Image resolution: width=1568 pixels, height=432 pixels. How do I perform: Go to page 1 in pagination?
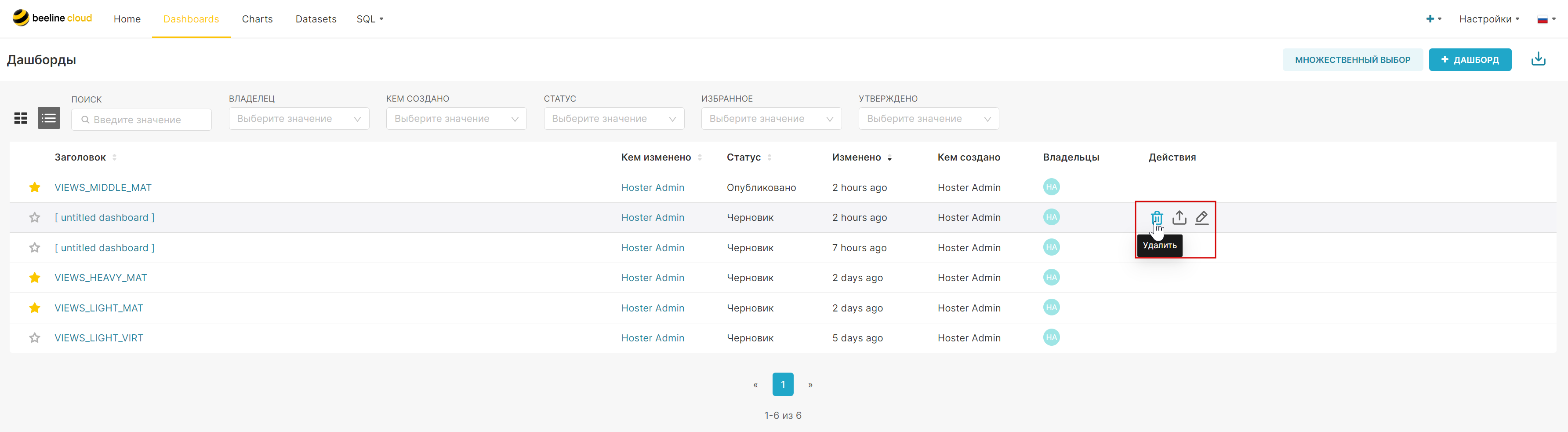click(x=783, y=384)
